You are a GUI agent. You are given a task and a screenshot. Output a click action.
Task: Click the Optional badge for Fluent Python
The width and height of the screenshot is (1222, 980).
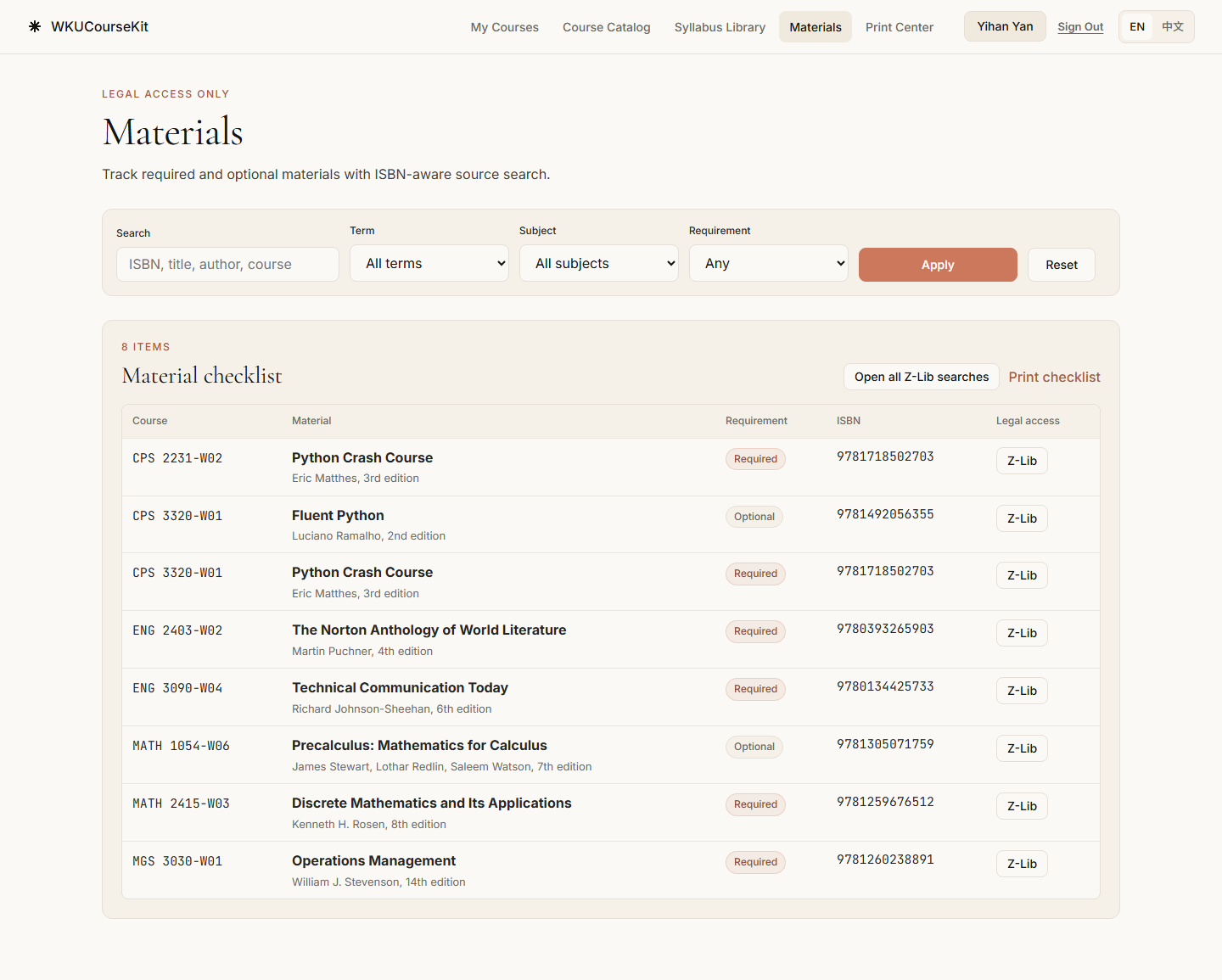pyautogui.click(x=754, y=517)
